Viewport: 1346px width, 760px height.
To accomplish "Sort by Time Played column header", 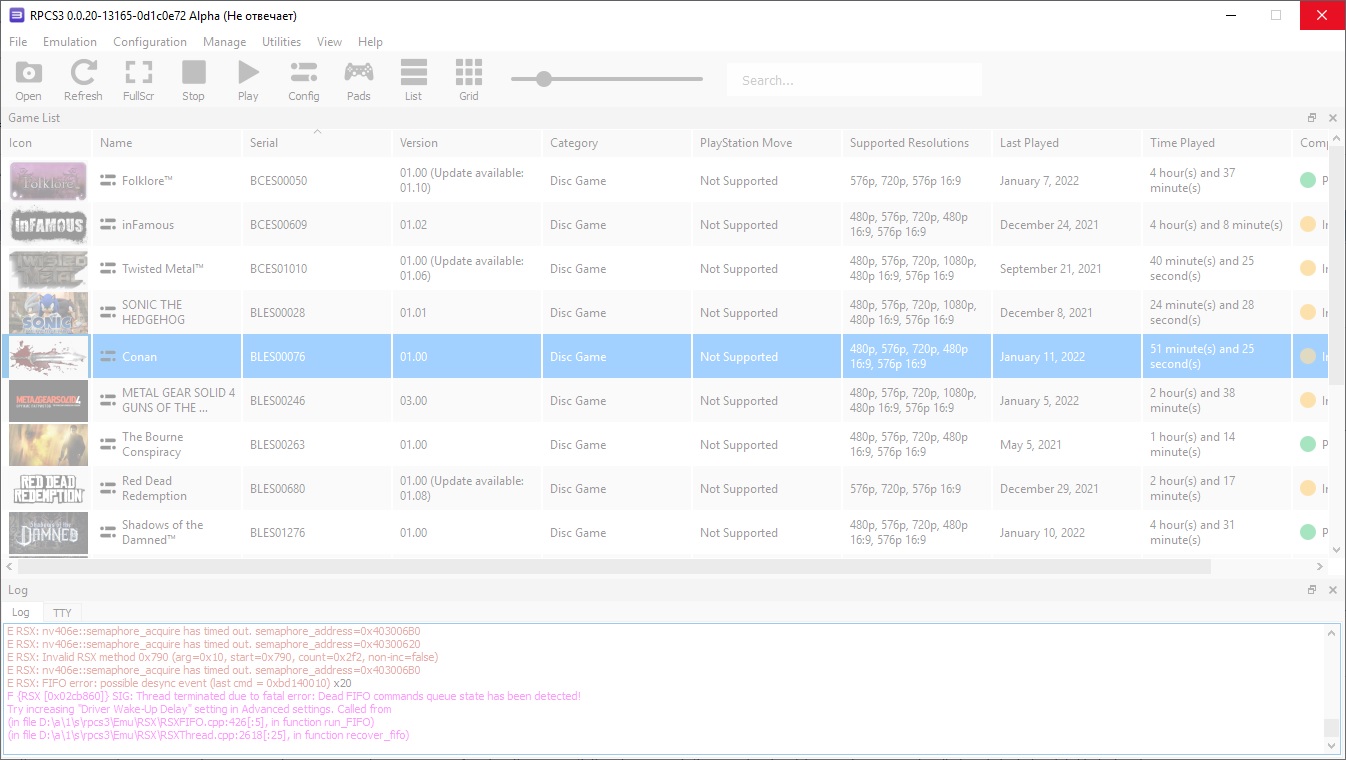I will coord(1217,143).
